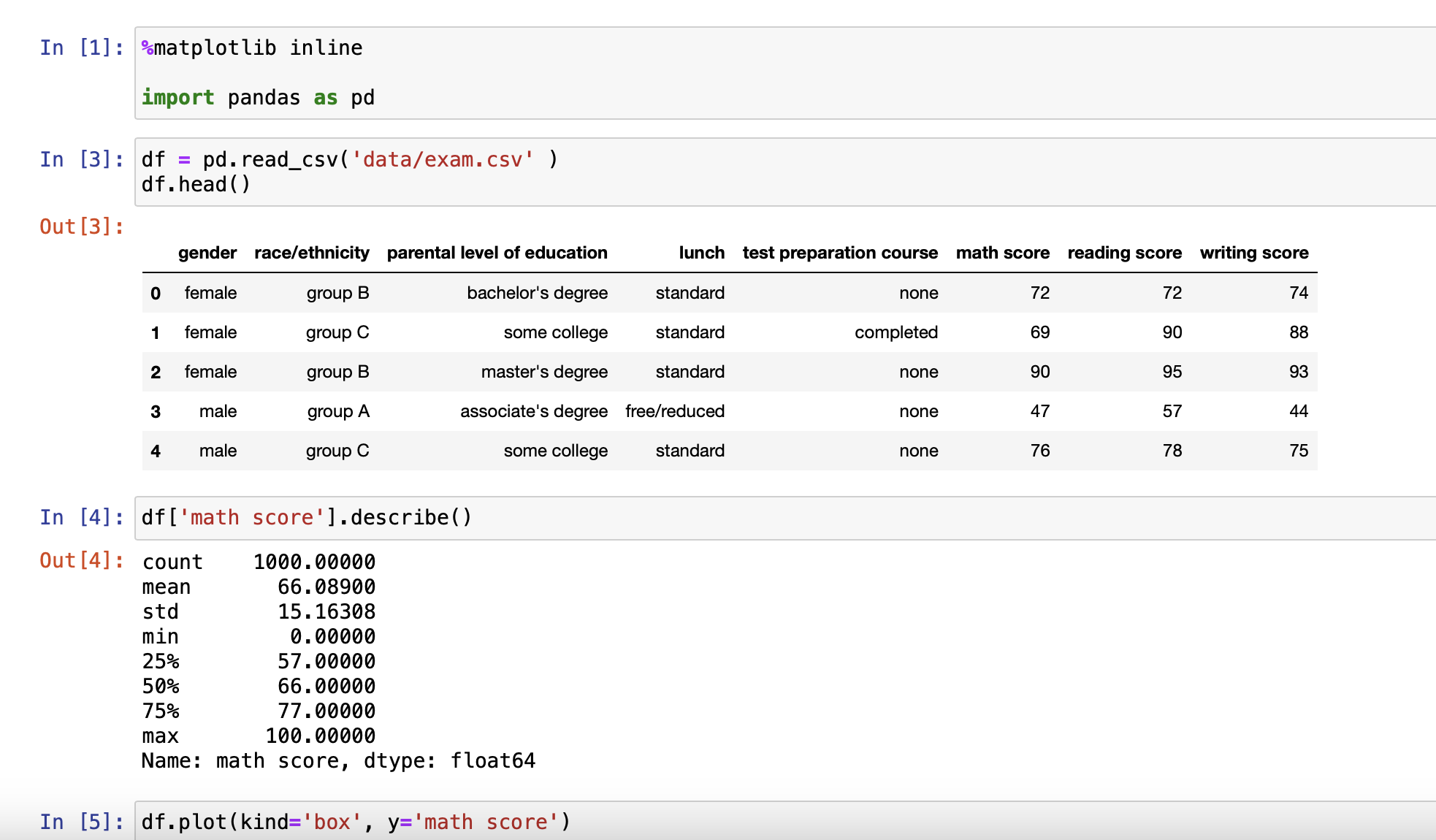Viewport: 1436px width, 840px height.
Task: Click the lunch column header
Action: 701,253
